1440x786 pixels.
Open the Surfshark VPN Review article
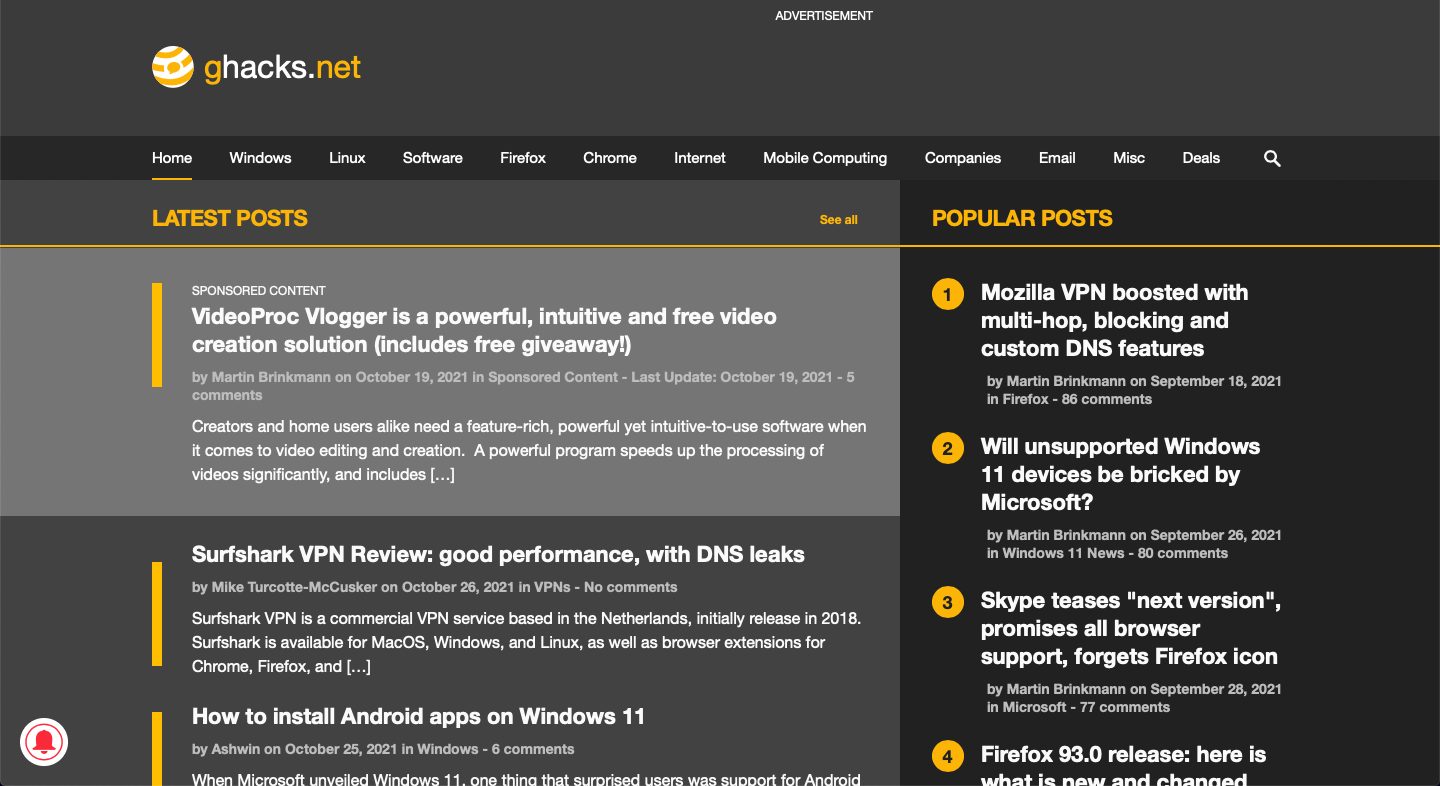pos(498,554)
